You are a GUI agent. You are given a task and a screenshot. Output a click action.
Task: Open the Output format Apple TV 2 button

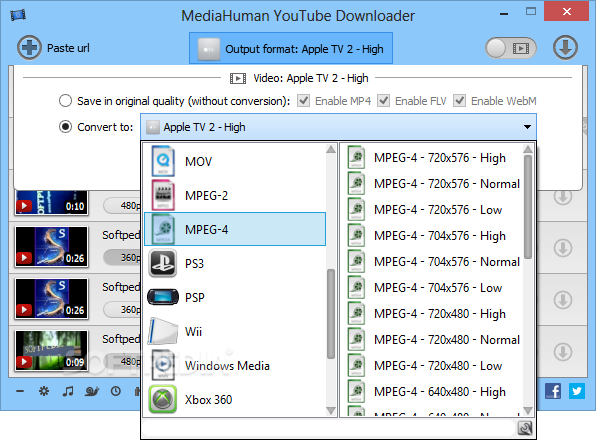[x=291, y=48]
